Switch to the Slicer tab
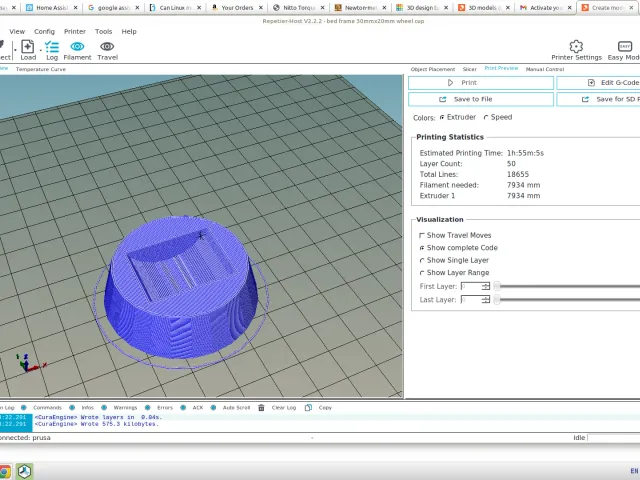 (469, 69)
